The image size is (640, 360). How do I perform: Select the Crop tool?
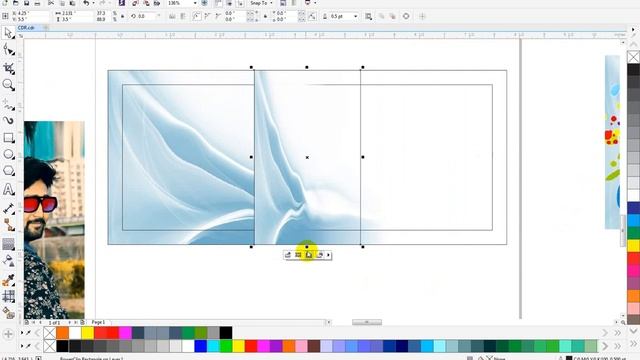[8, 68]
